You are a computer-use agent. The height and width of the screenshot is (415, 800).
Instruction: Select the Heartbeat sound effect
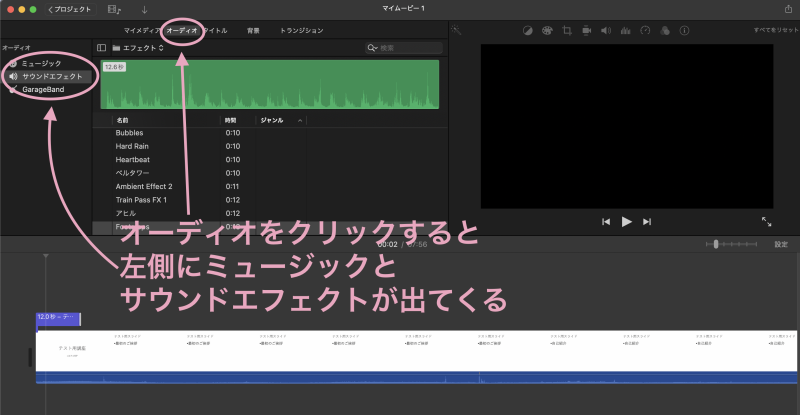click(132, 159)
